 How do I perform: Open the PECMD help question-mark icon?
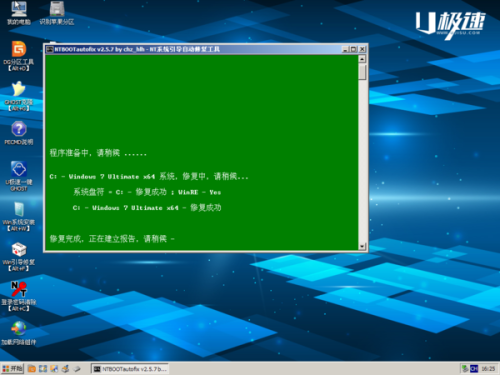point(19,133)
